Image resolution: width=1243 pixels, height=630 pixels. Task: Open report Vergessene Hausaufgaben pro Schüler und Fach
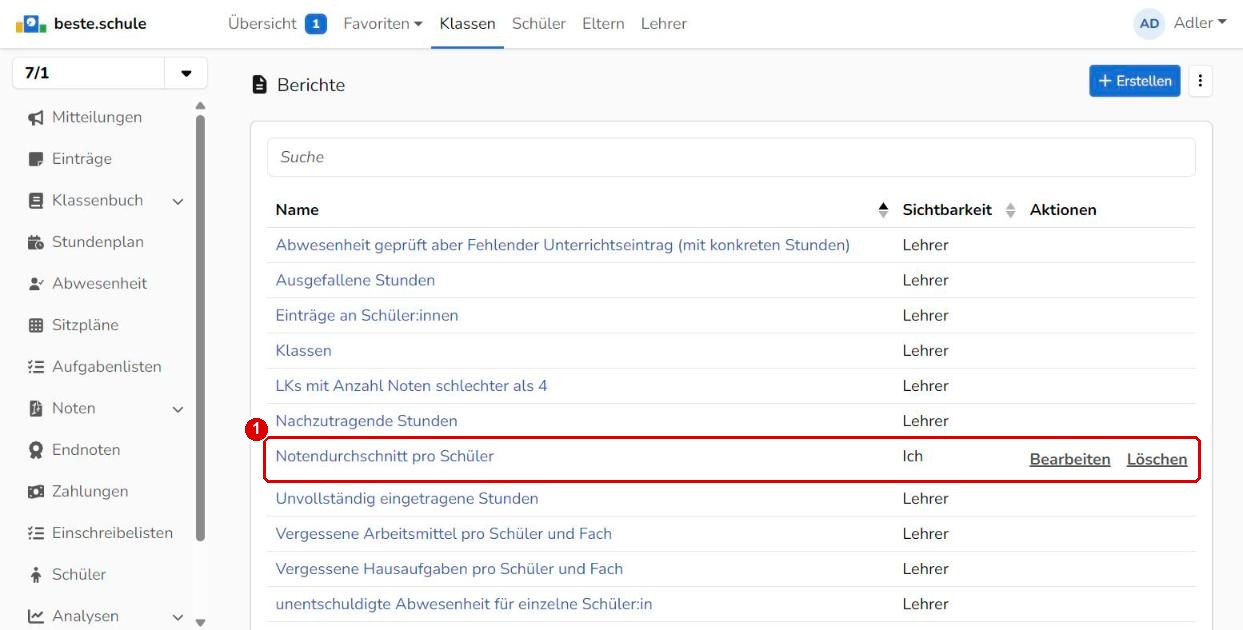click(x=449, y=569)
